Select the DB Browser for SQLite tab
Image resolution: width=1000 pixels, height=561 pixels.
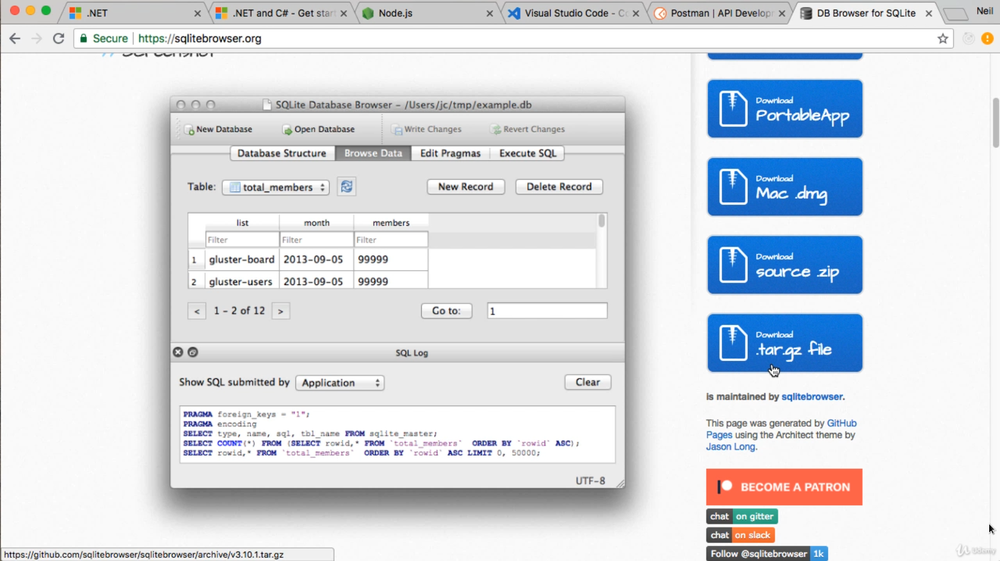[x=865, y=13]
